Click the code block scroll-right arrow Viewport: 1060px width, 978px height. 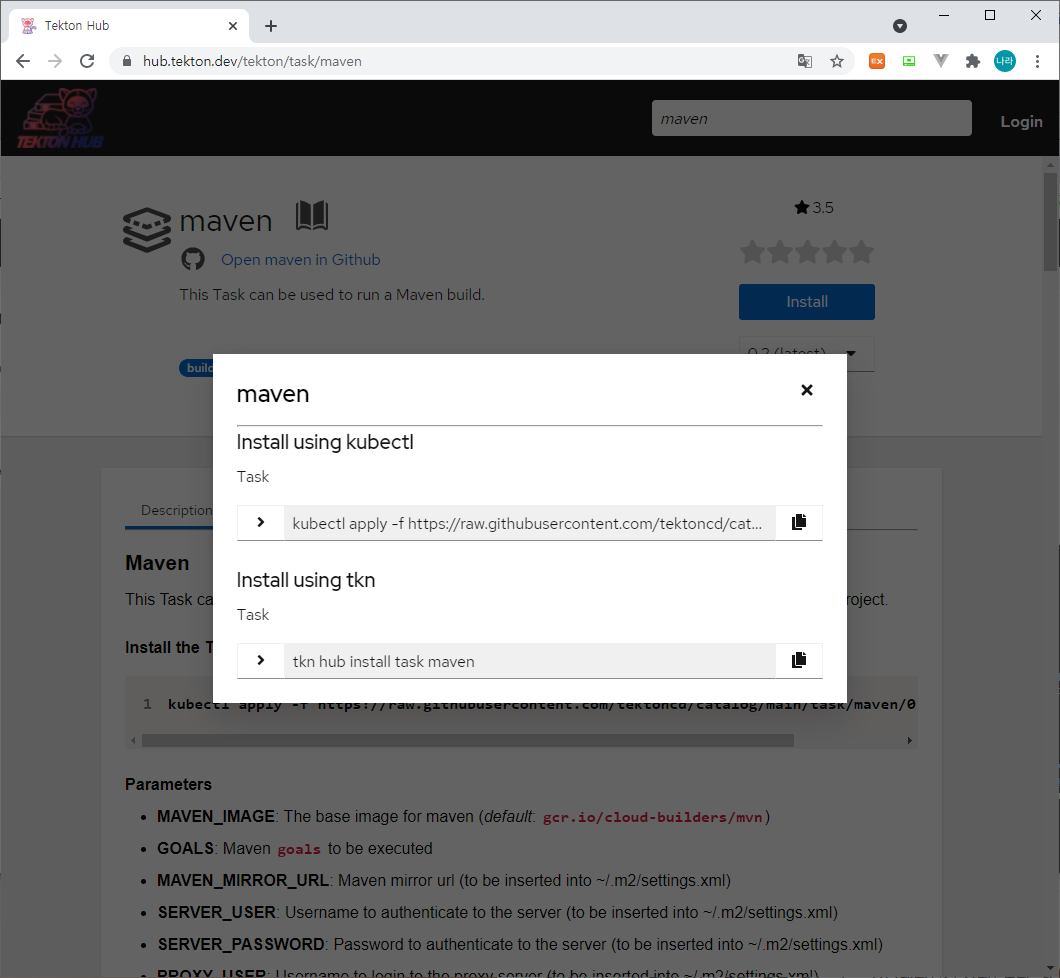[909, 740]
